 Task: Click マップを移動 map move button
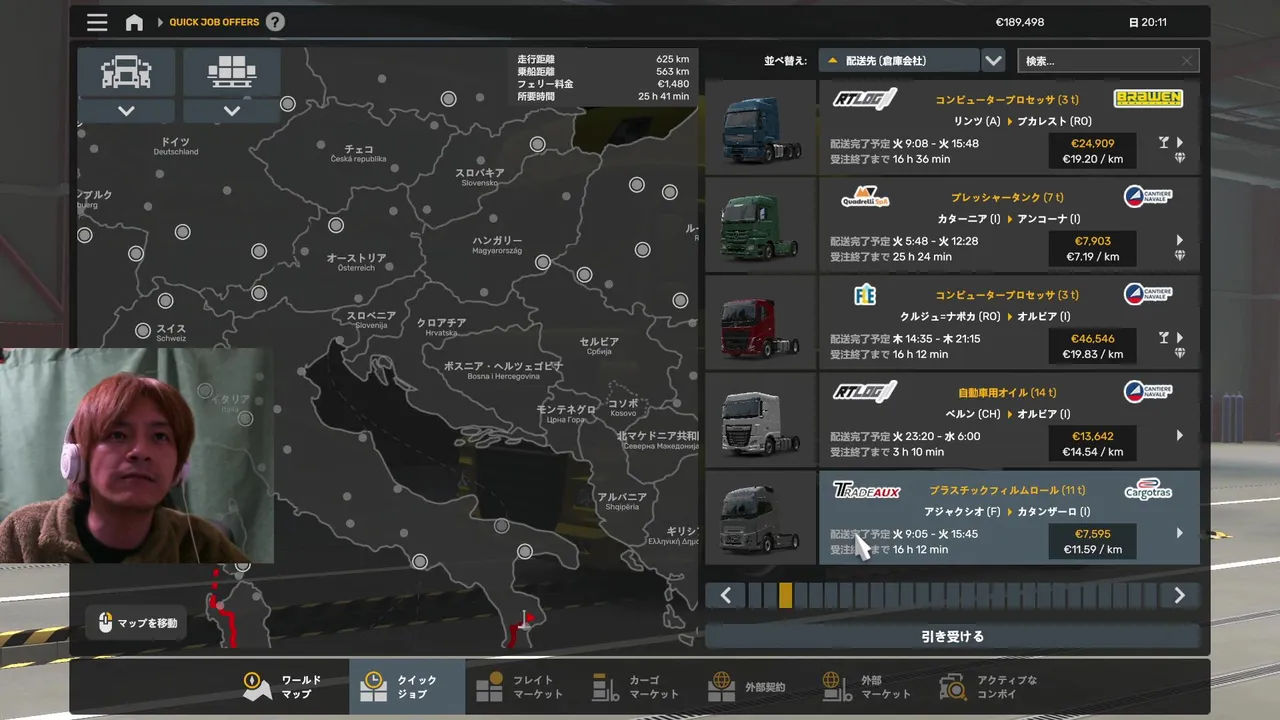coord(138,623)
